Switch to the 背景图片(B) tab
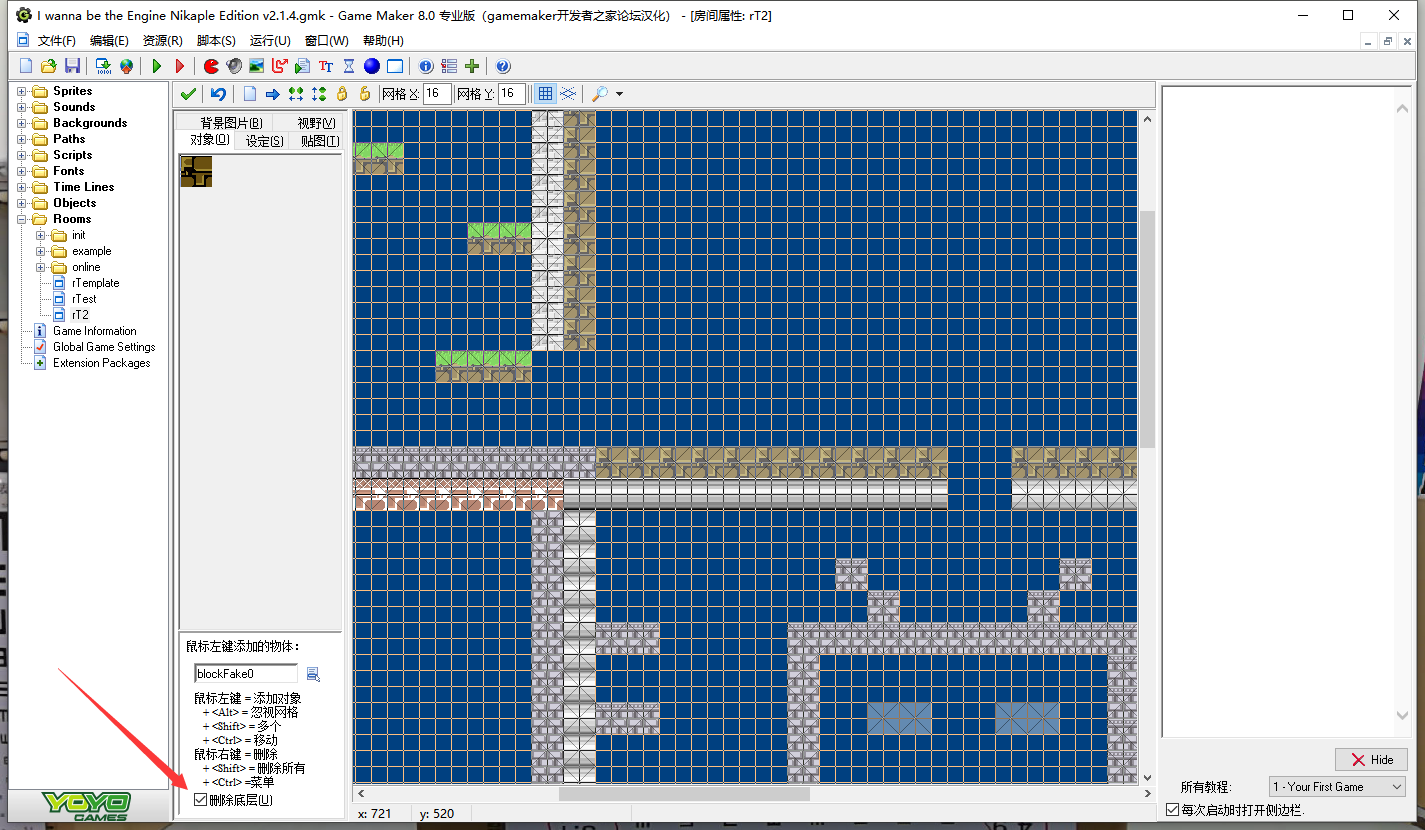The height and width of the screenshot is (830, 1425). [x=232, y=123]
